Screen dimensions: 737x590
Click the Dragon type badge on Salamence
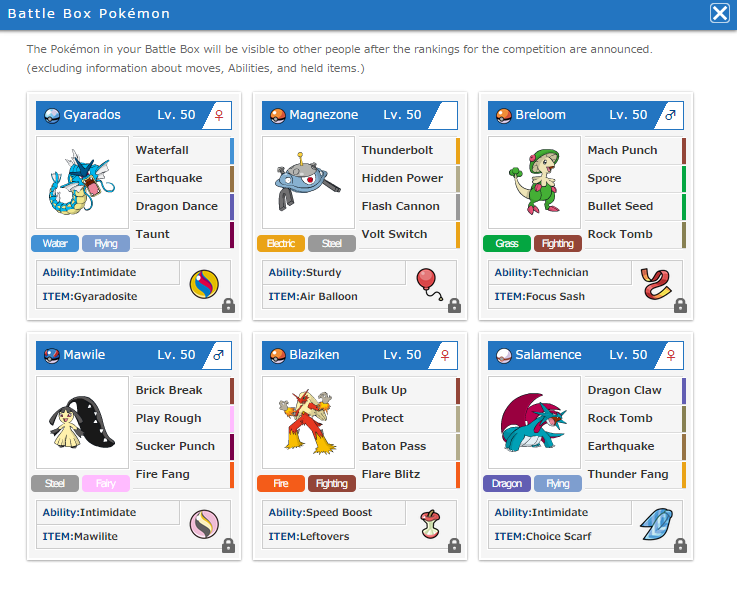[x=507, y=483]
